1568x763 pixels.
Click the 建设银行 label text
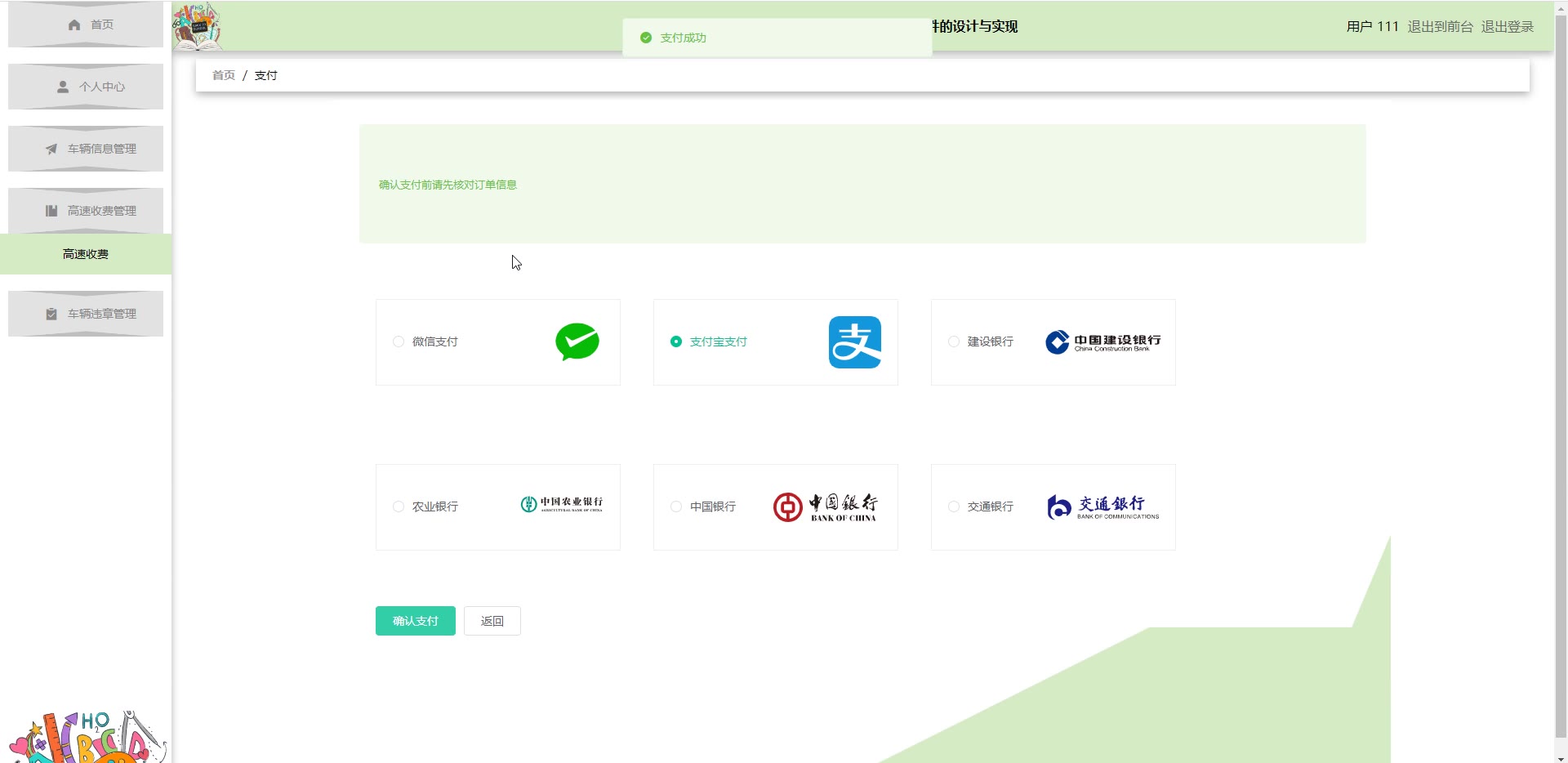click(x=991, y=341)
